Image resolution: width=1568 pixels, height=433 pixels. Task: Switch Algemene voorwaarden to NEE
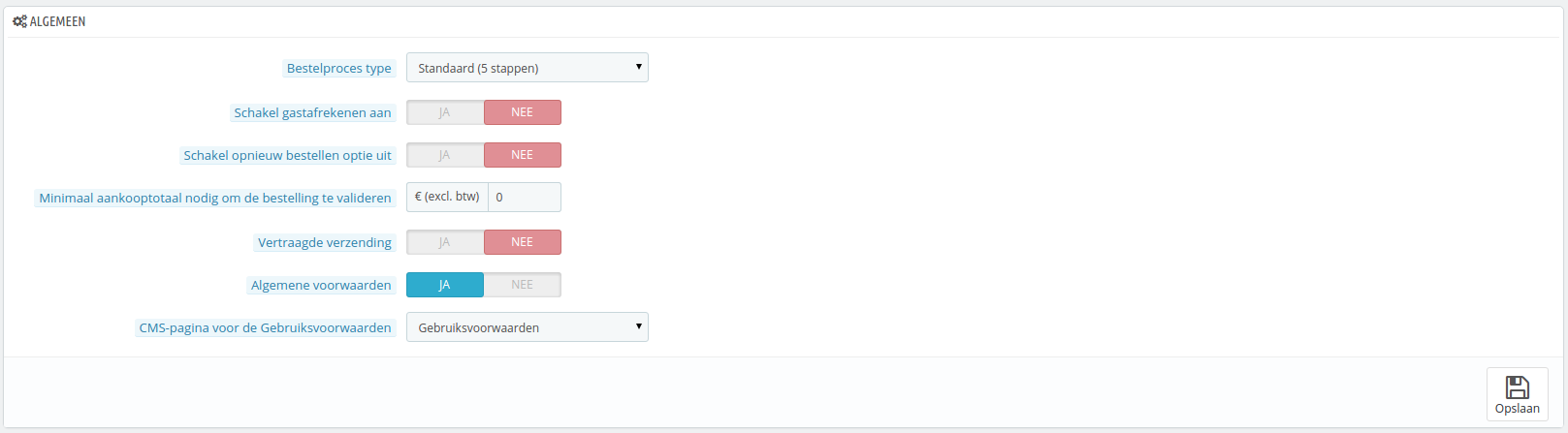pos(523,285)
